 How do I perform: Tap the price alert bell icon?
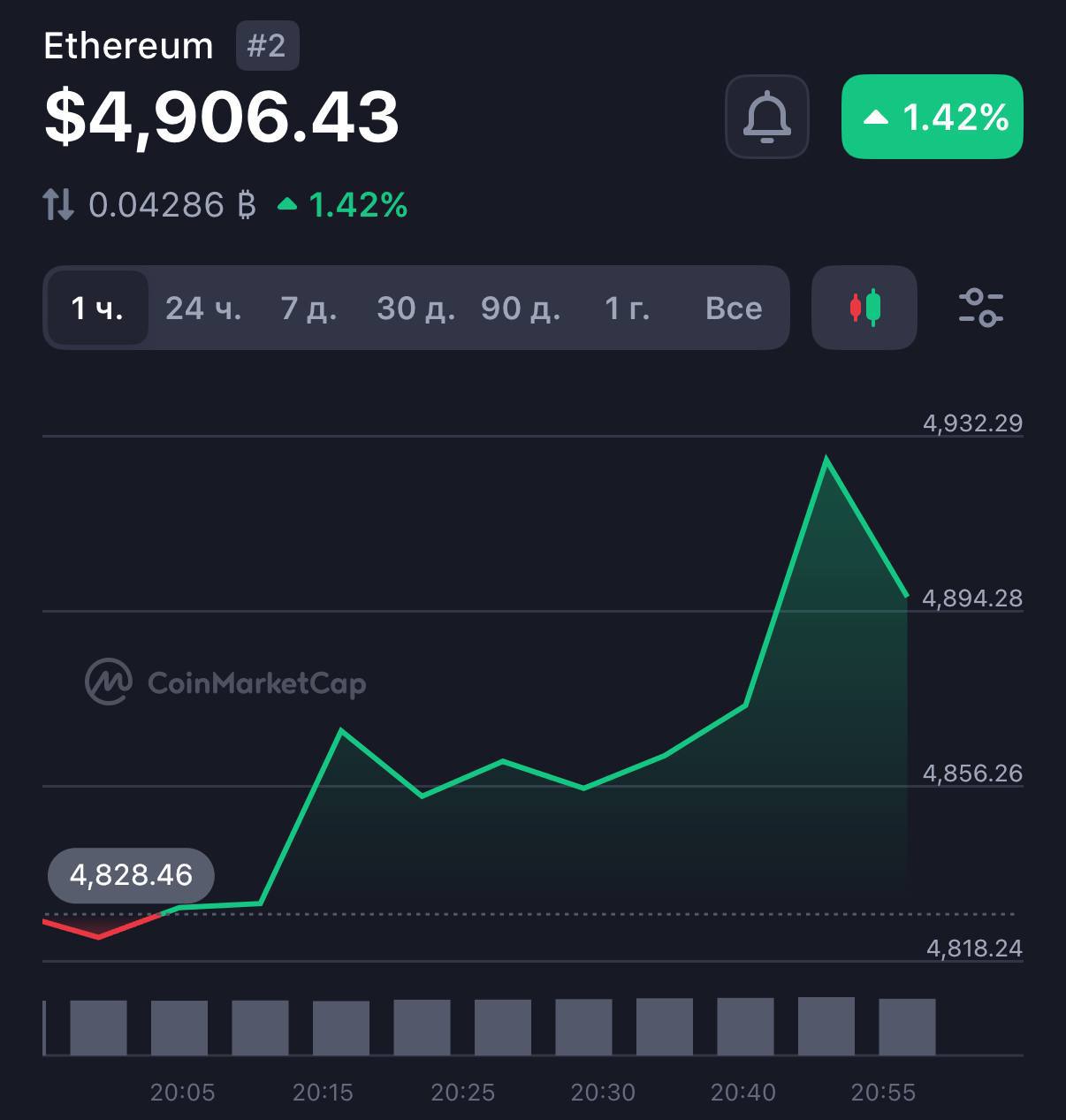point(766,117)
